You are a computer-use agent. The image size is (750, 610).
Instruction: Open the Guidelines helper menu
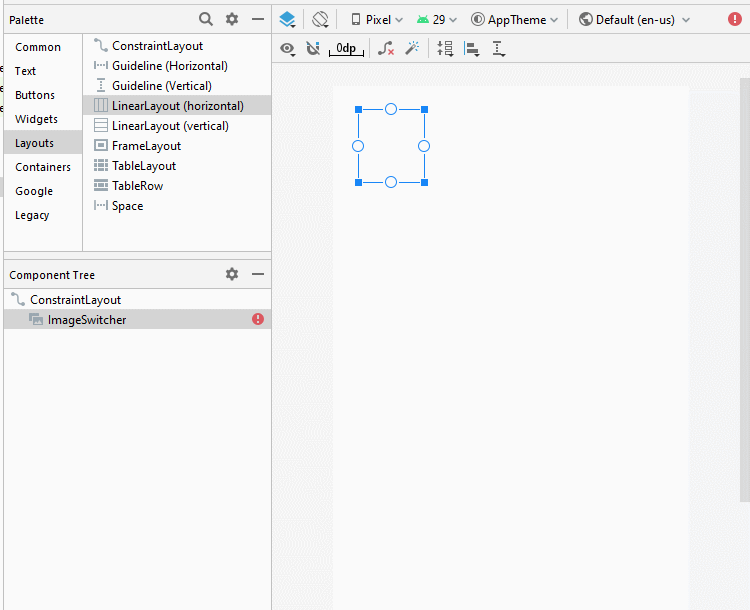pos(498,48)
